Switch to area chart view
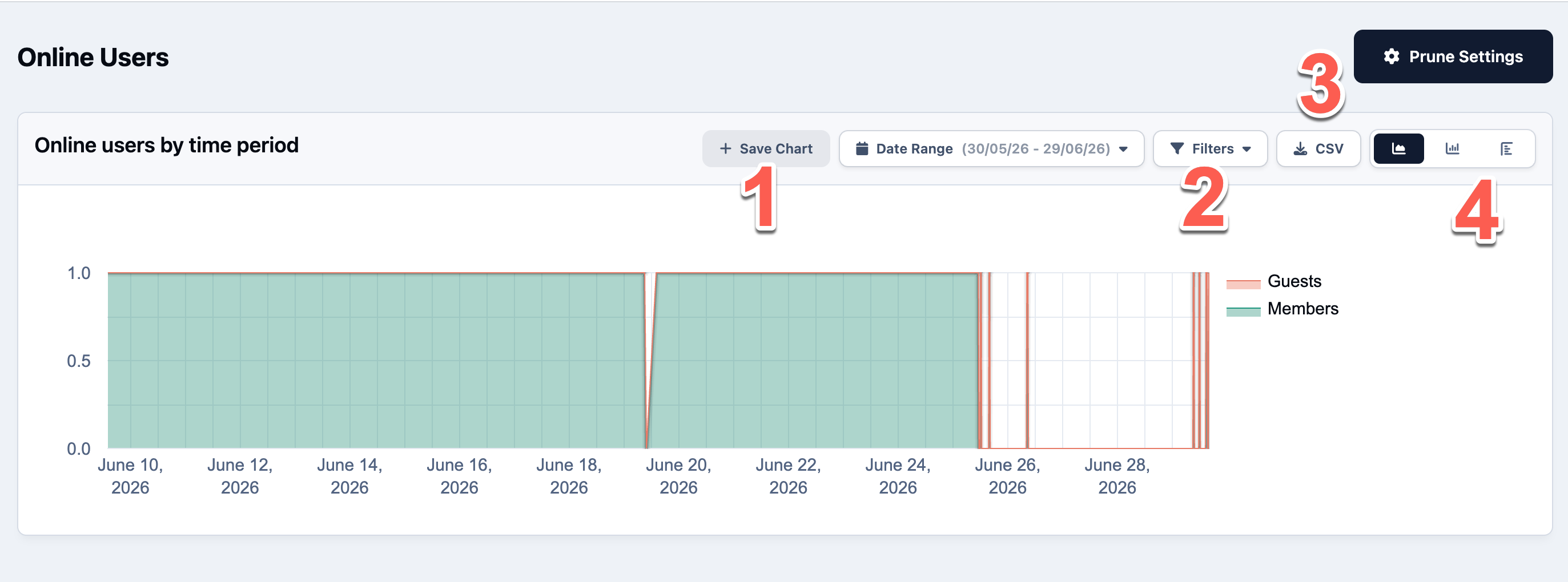Image resolution: width=1568 pixels, height=582 pixels. (x=1398, y=148)
